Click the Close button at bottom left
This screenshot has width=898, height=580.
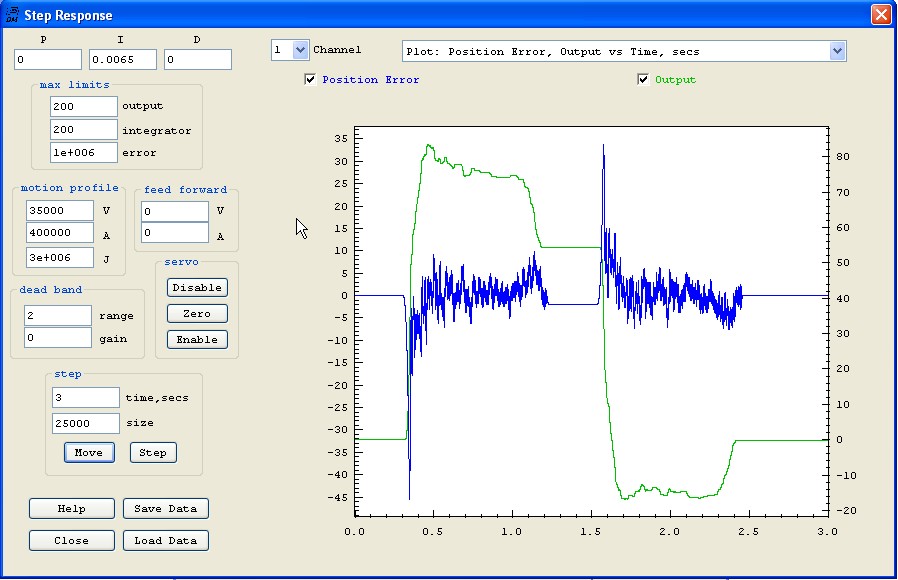click(71, 541)
